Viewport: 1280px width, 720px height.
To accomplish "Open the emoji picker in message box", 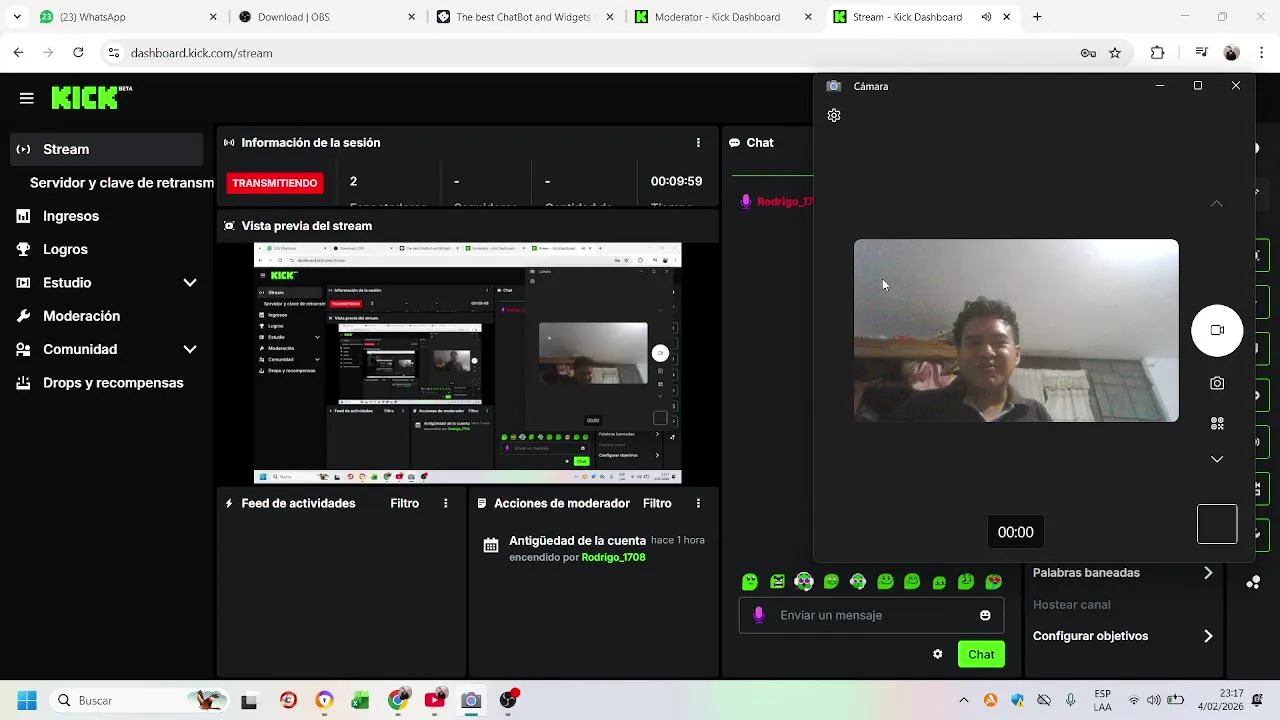I will point(985,615).
